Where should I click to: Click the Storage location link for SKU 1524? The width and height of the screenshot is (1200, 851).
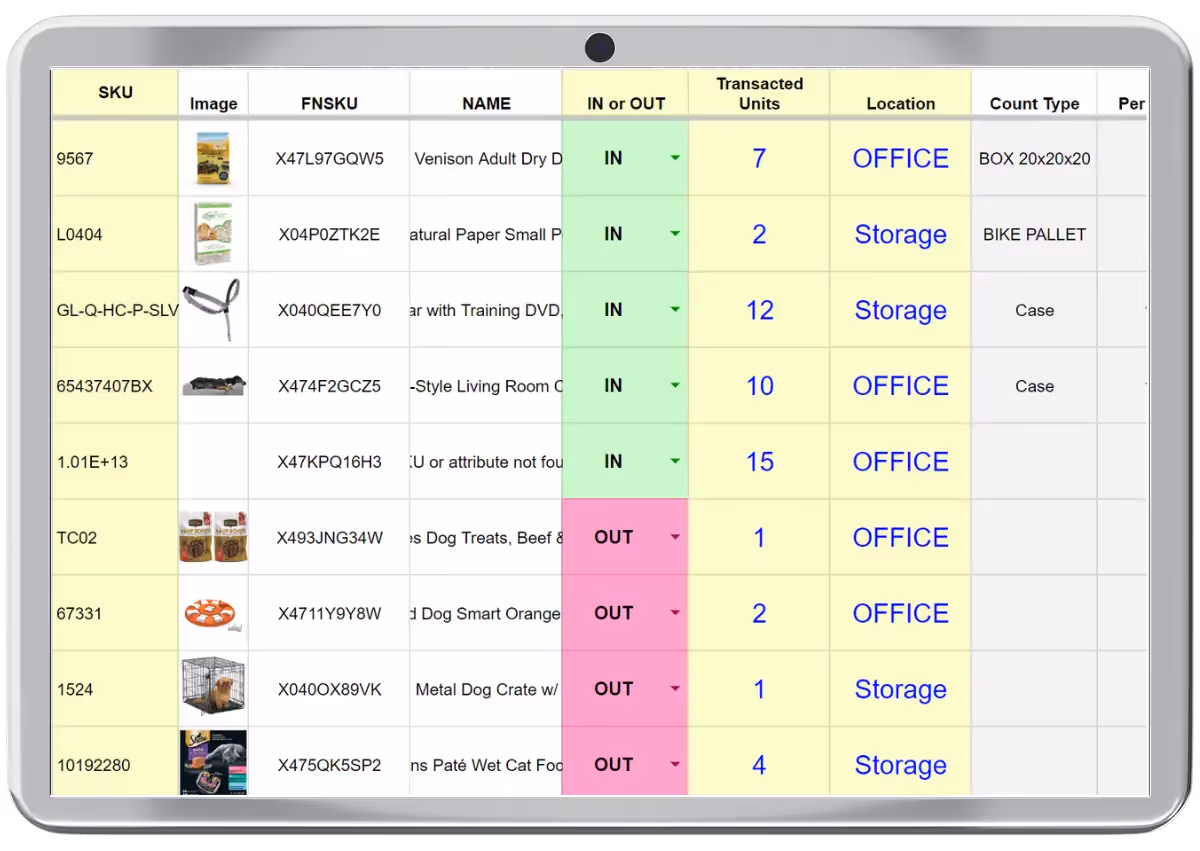(x=900, y=689)
